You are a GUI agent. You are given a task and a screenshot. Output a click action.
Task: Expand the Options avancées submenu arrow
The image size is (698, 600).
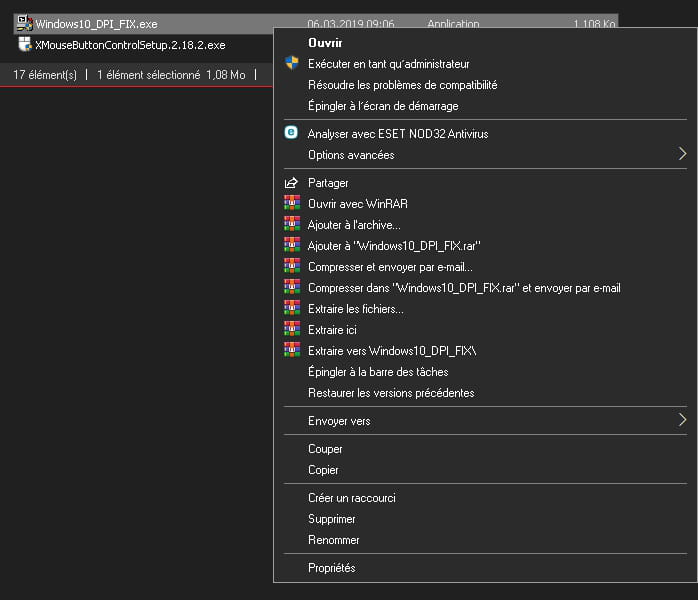tap(682, 154)
